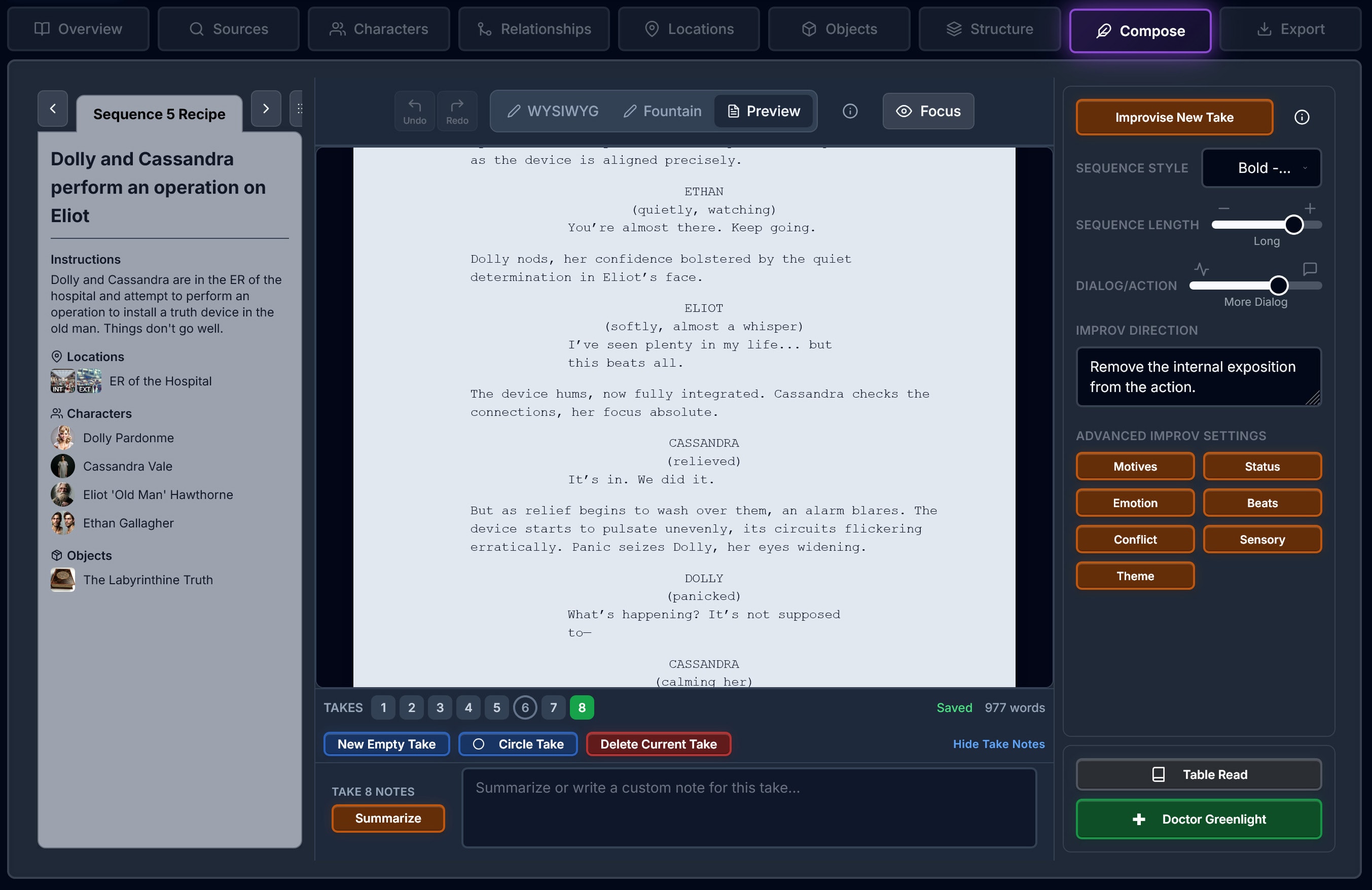Image resolution: width=1372 pixels, height=890 pixels.
Task: Click Improvise New Take
Action: (1174, 117)
